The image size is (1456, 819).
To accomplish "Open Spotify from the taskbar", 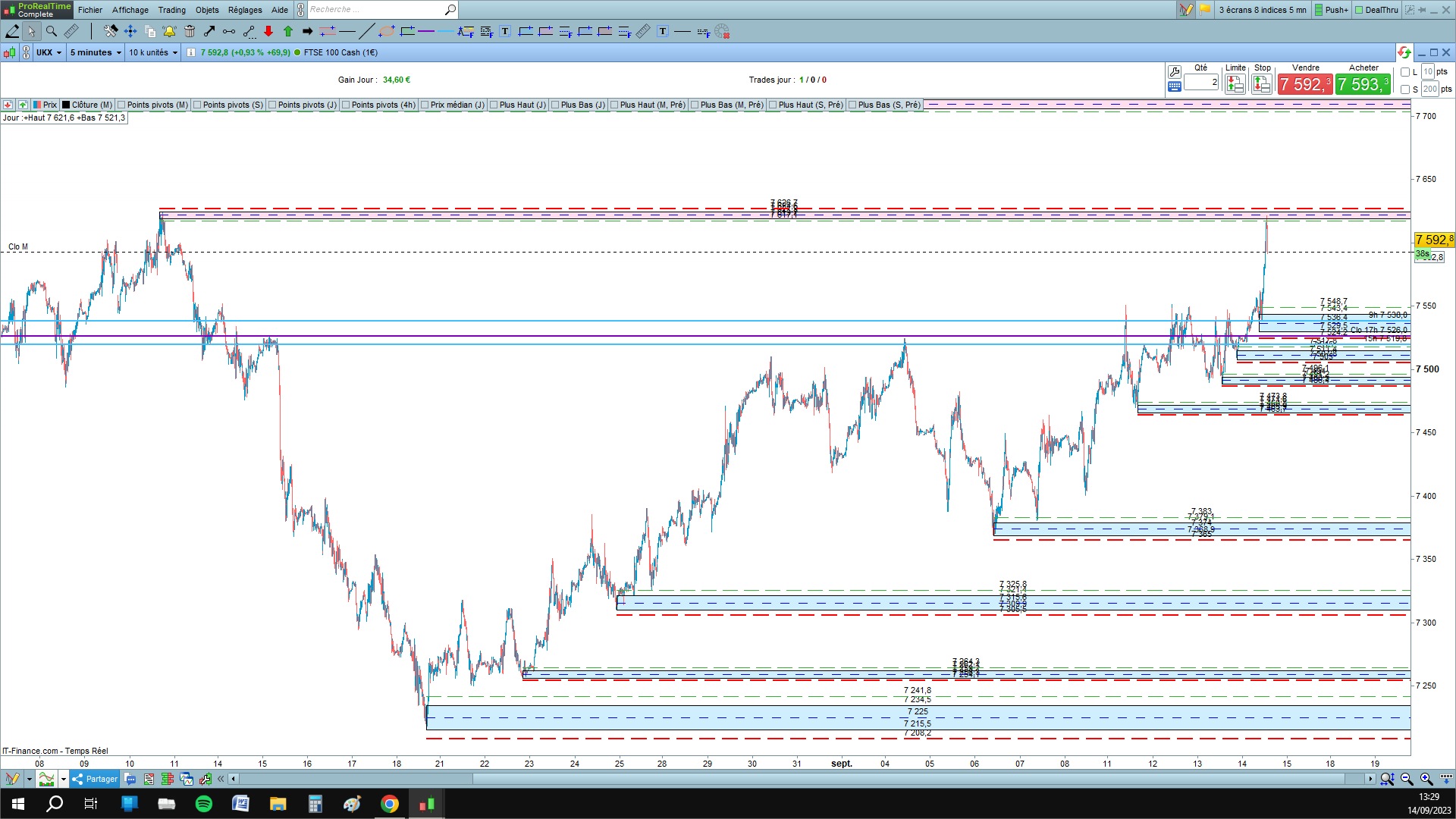I will (x=204, y=804).
